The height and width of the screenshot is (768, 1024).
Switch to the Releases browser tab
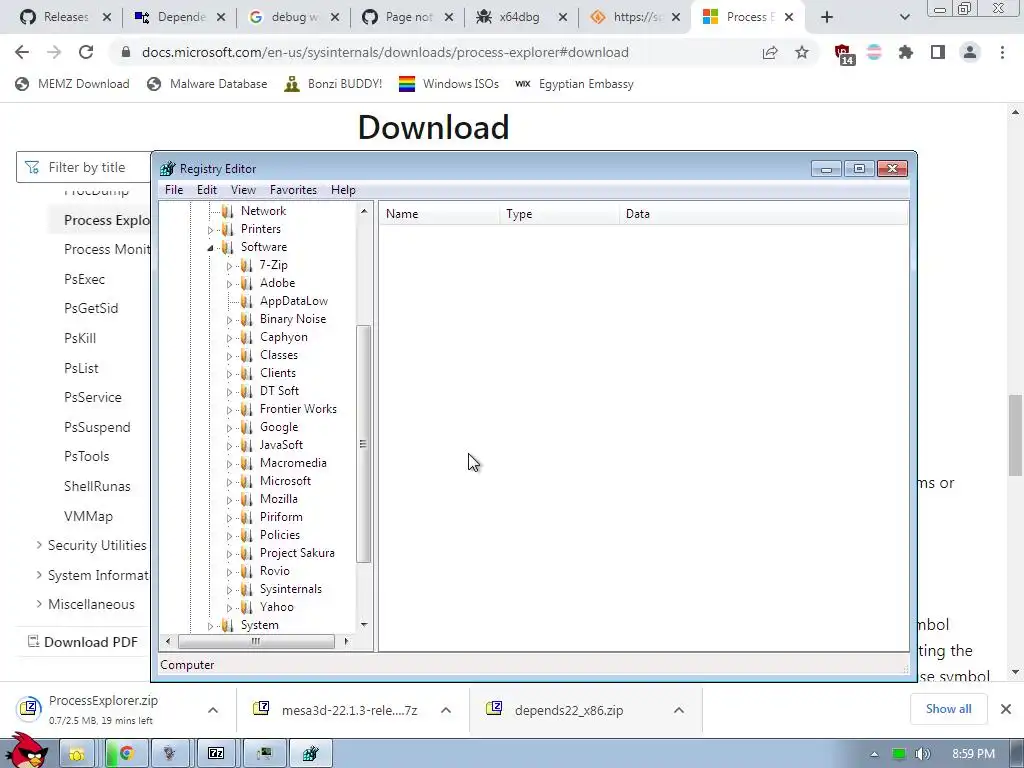click(x=65, y=17)
